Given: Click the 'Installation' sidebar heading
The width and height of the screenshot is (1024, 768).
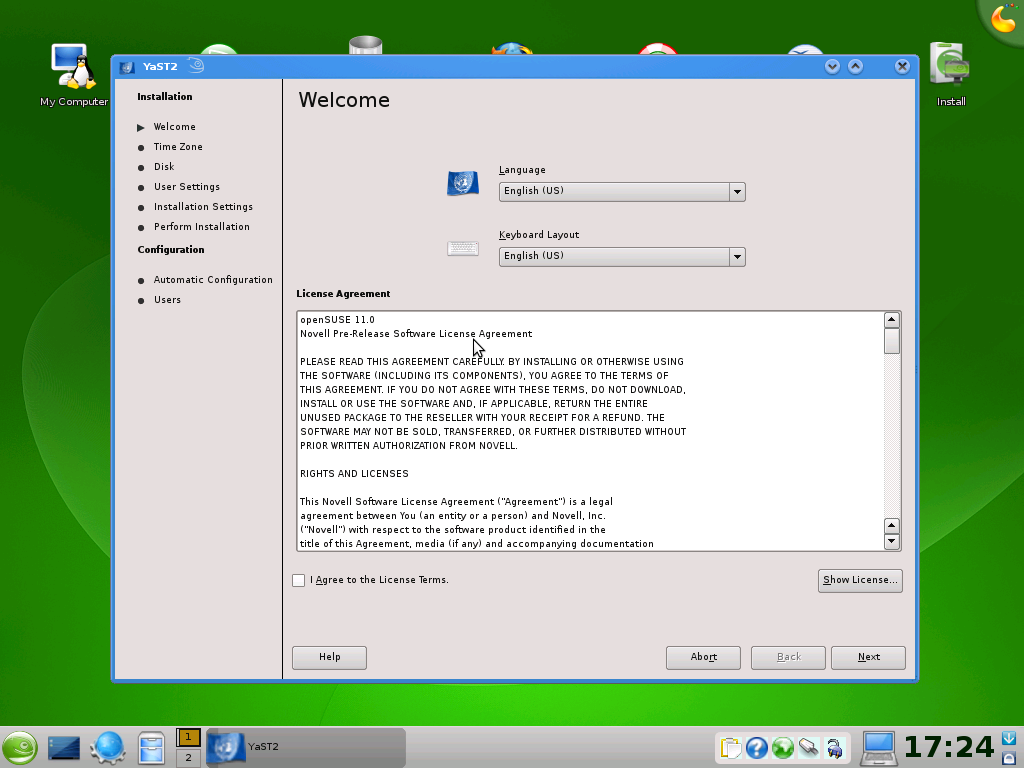Looking at the screenshot, I should pyautogui.click(x=165, y=97).
